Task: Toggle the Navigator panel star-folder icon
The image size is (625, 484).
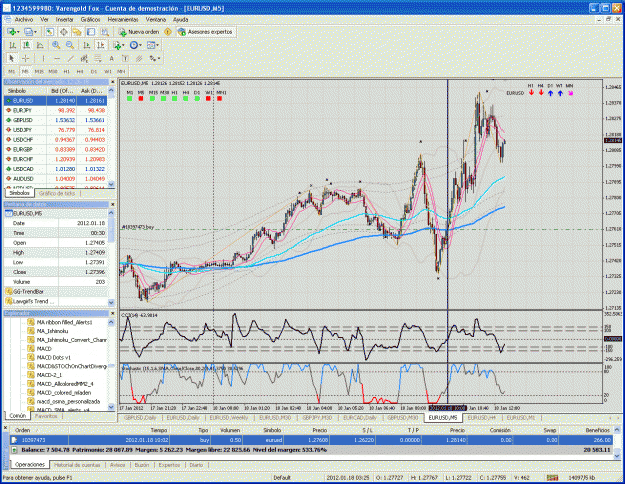Action: tap(77, 32)
